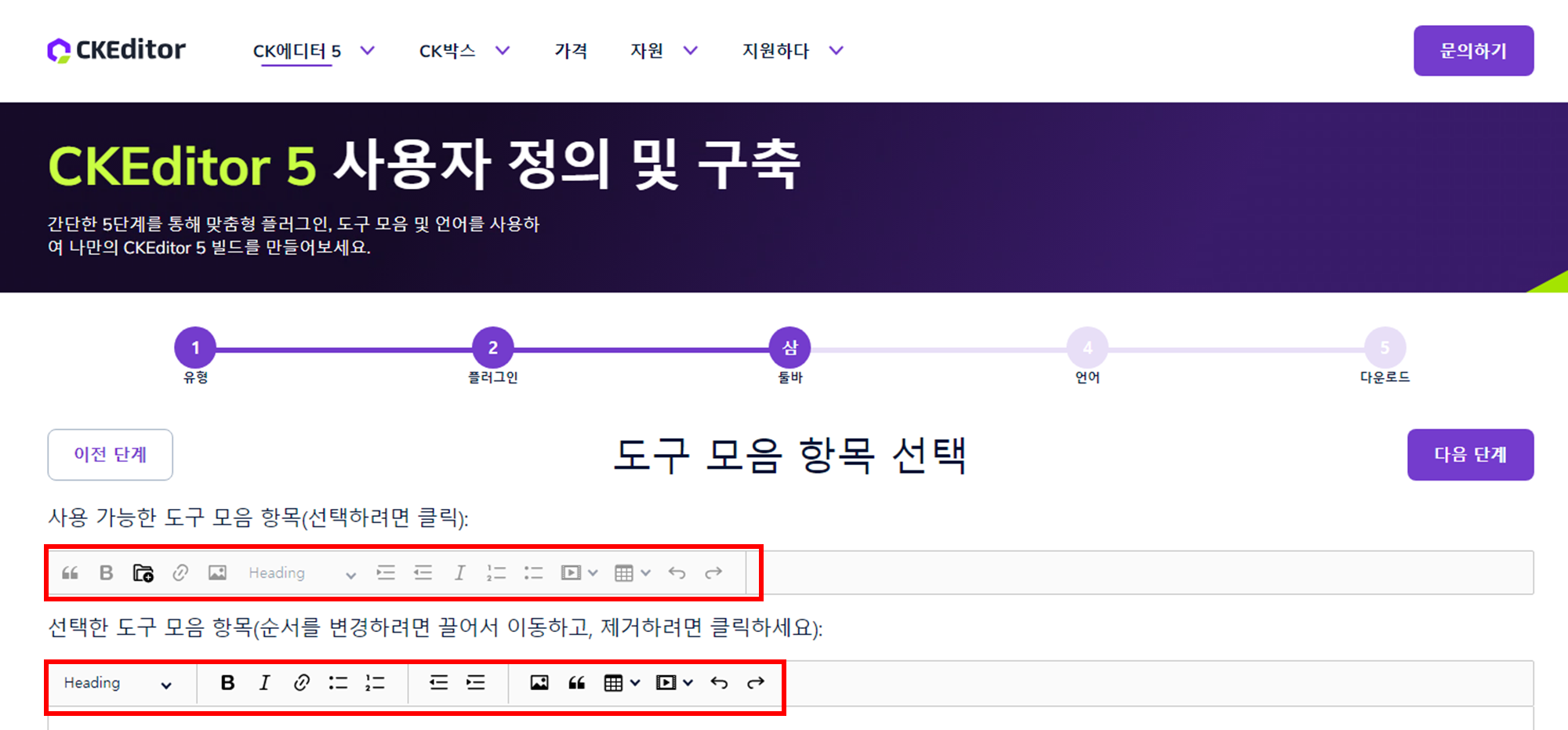Expand media embed arrow in available items
The width and height of the screenshot is (1568, 730).
(x=593, y=573)
